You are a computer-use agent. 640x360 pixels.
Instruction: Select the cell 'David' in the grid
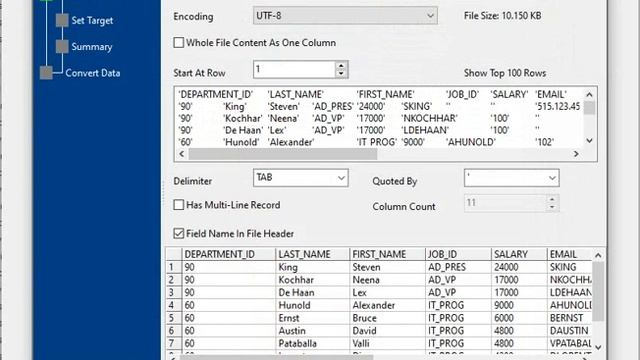click(387, 331)
